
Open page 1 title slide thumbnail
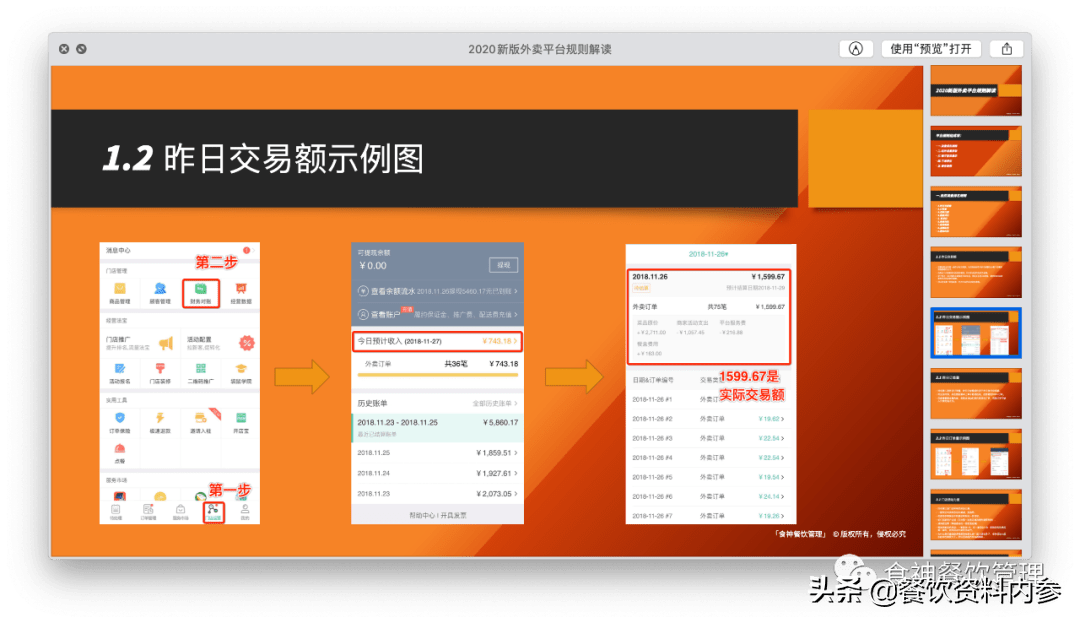click(975, 90)
